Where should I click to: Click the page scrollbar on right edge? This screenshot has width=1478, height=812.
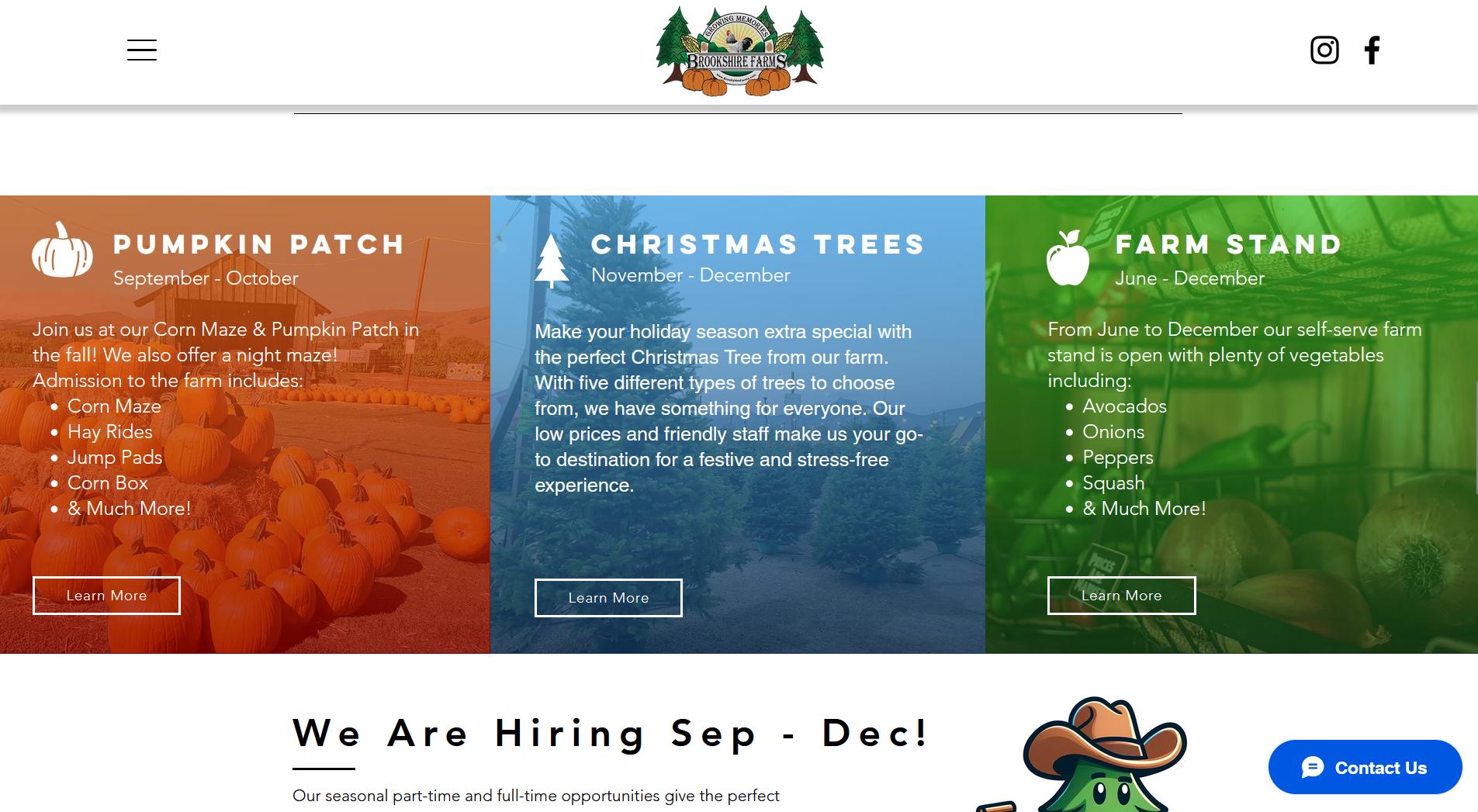1475,438
